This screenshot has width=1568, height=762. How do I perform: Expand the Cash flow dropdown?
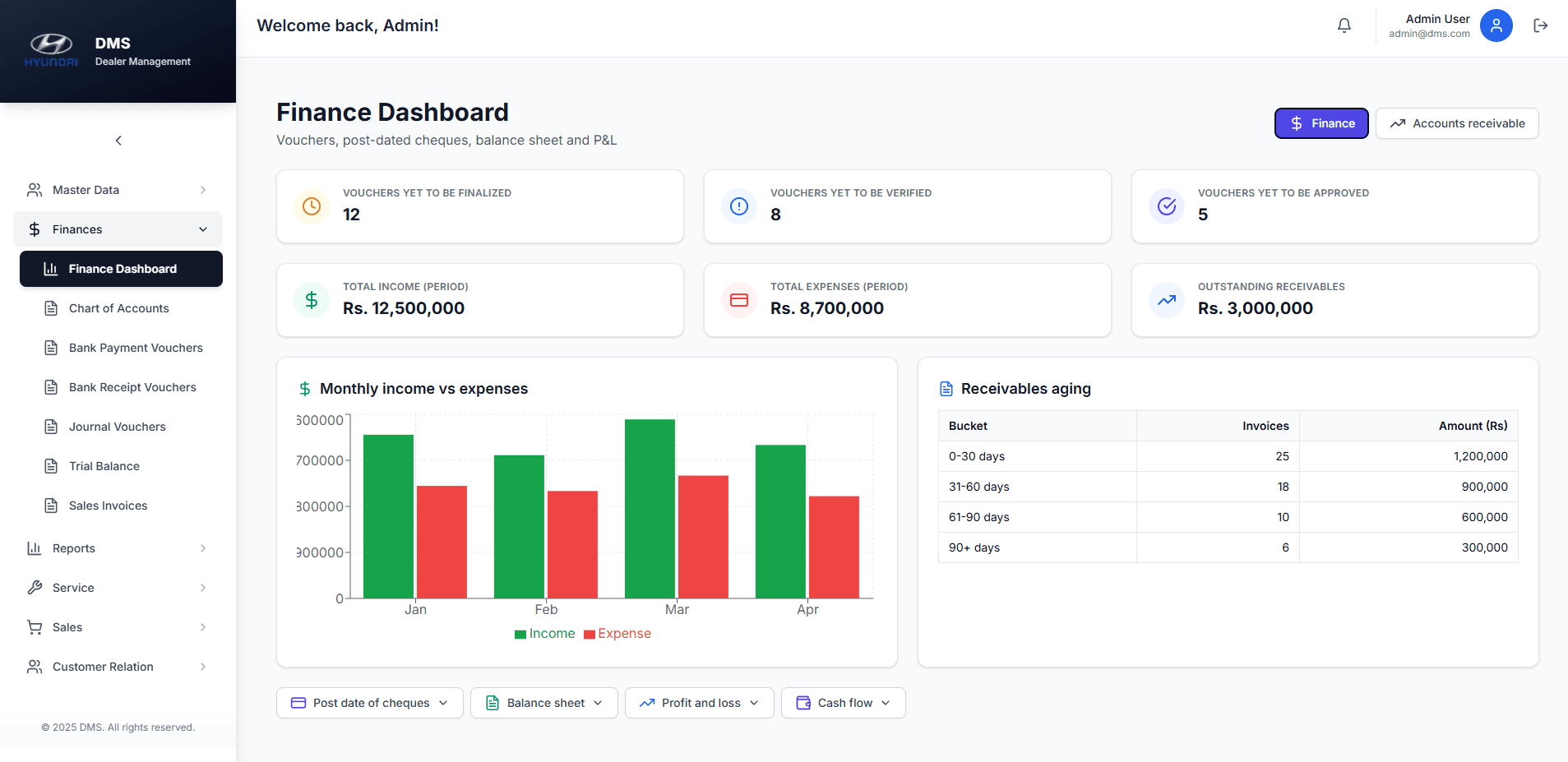pos(843,703)
